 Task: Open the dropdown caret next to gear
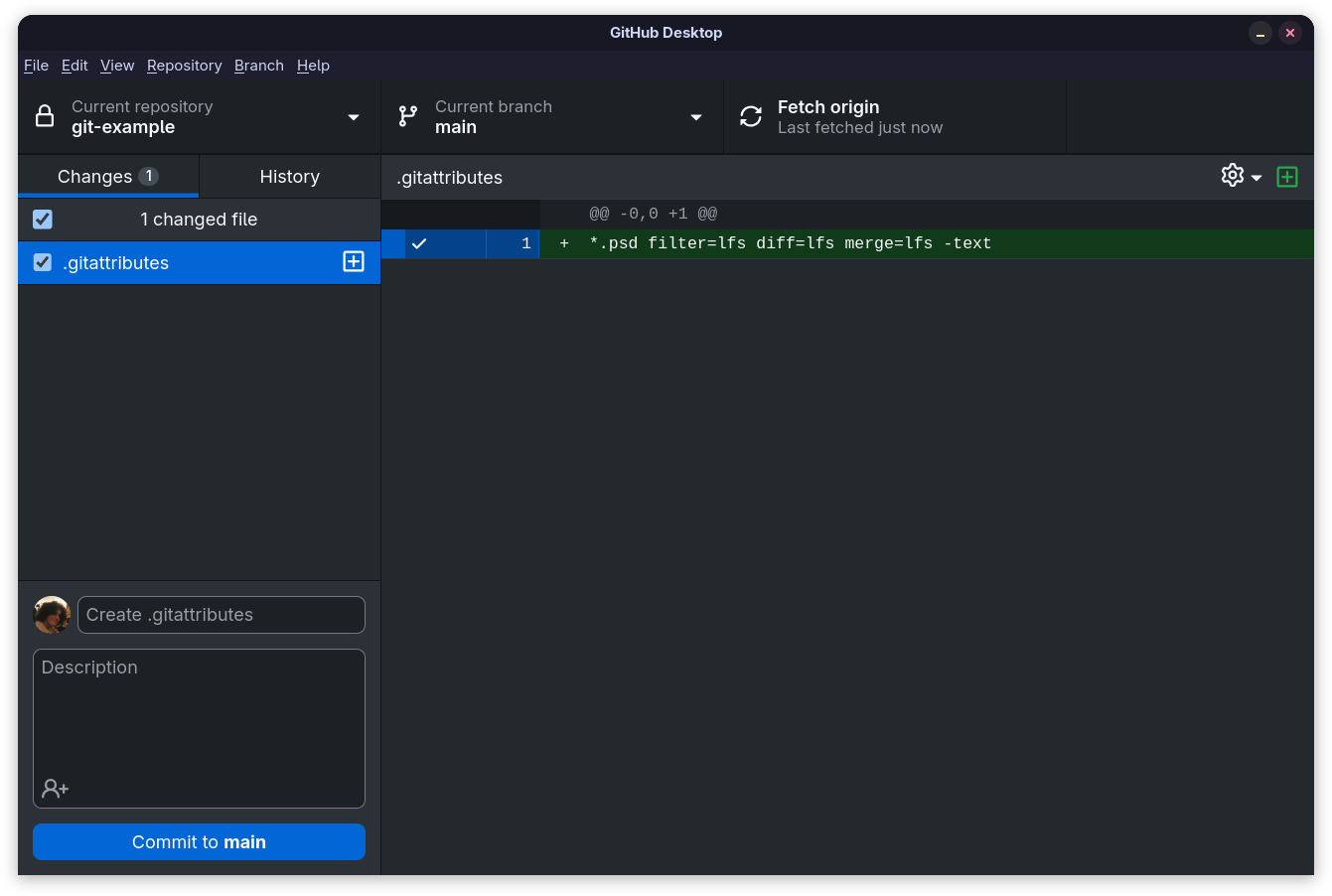[1257, 178]
